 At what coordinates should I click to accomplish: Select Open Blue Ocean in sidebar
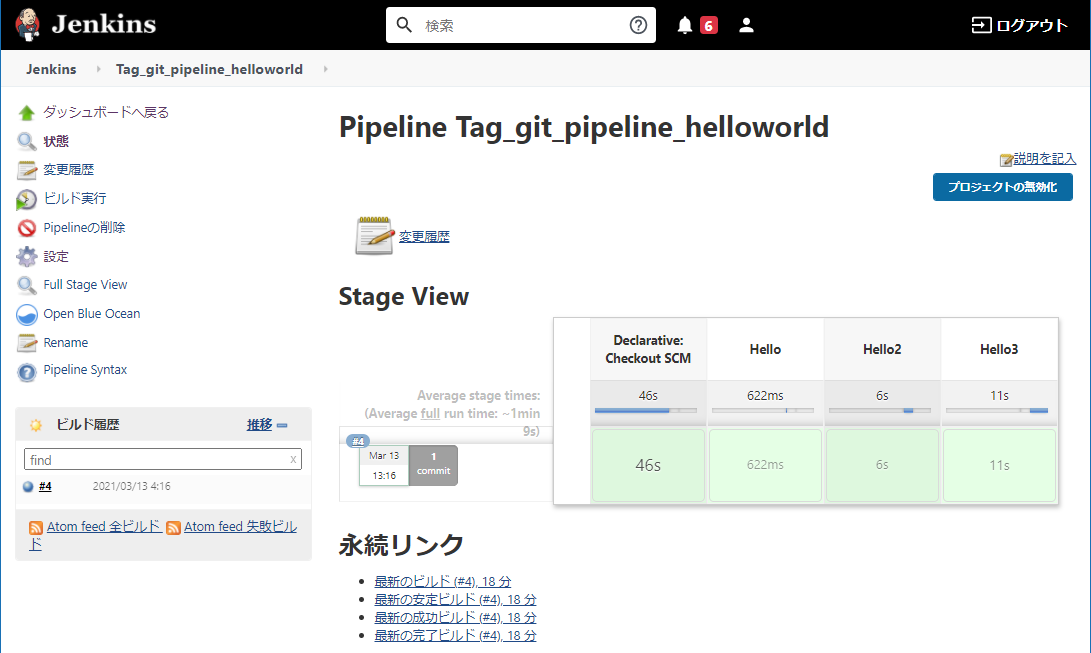[92, 314]
